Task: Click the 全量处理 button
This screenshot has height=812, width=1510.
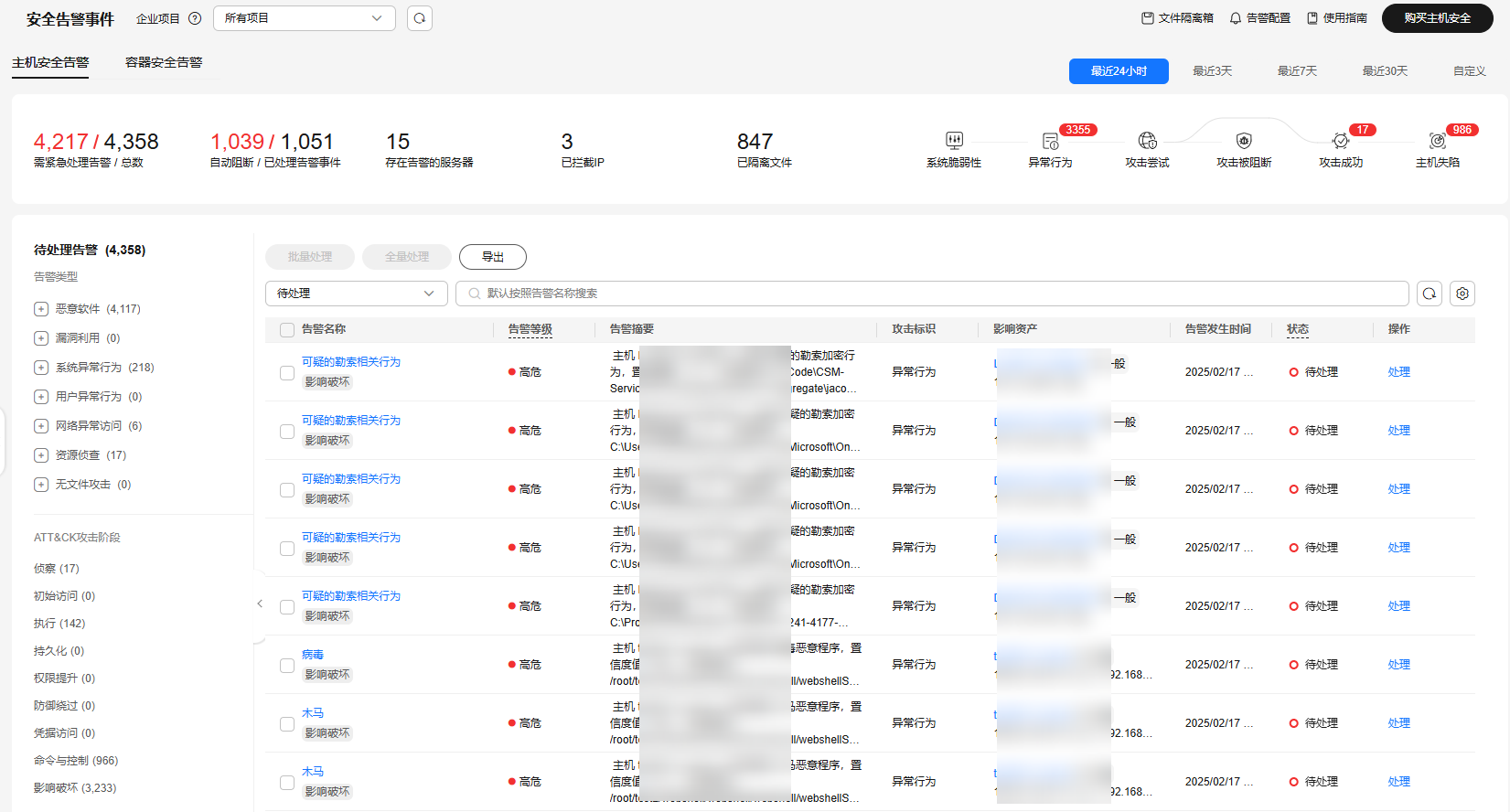Action: point(407,257)
